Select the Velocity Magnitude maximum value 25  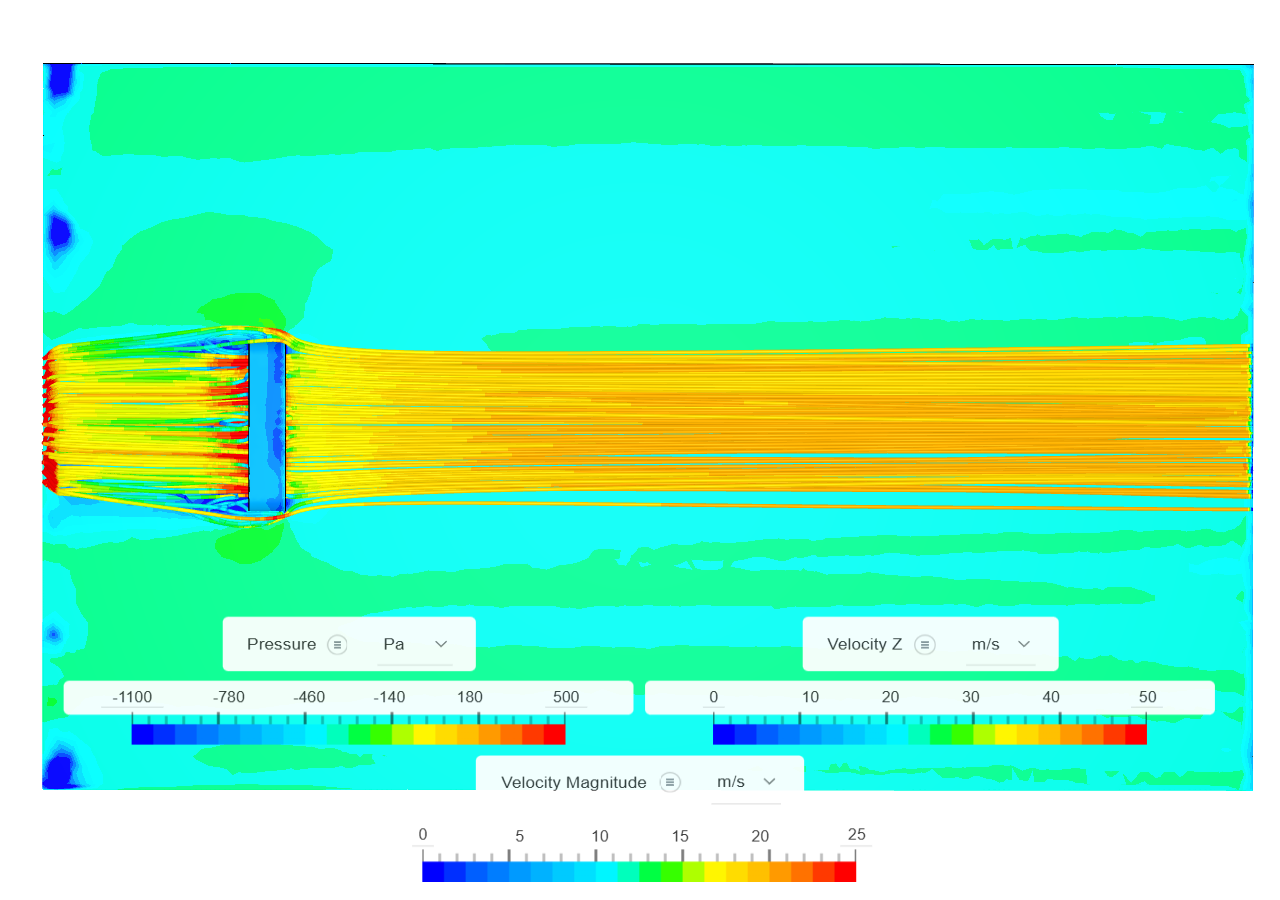click(856, 835)
